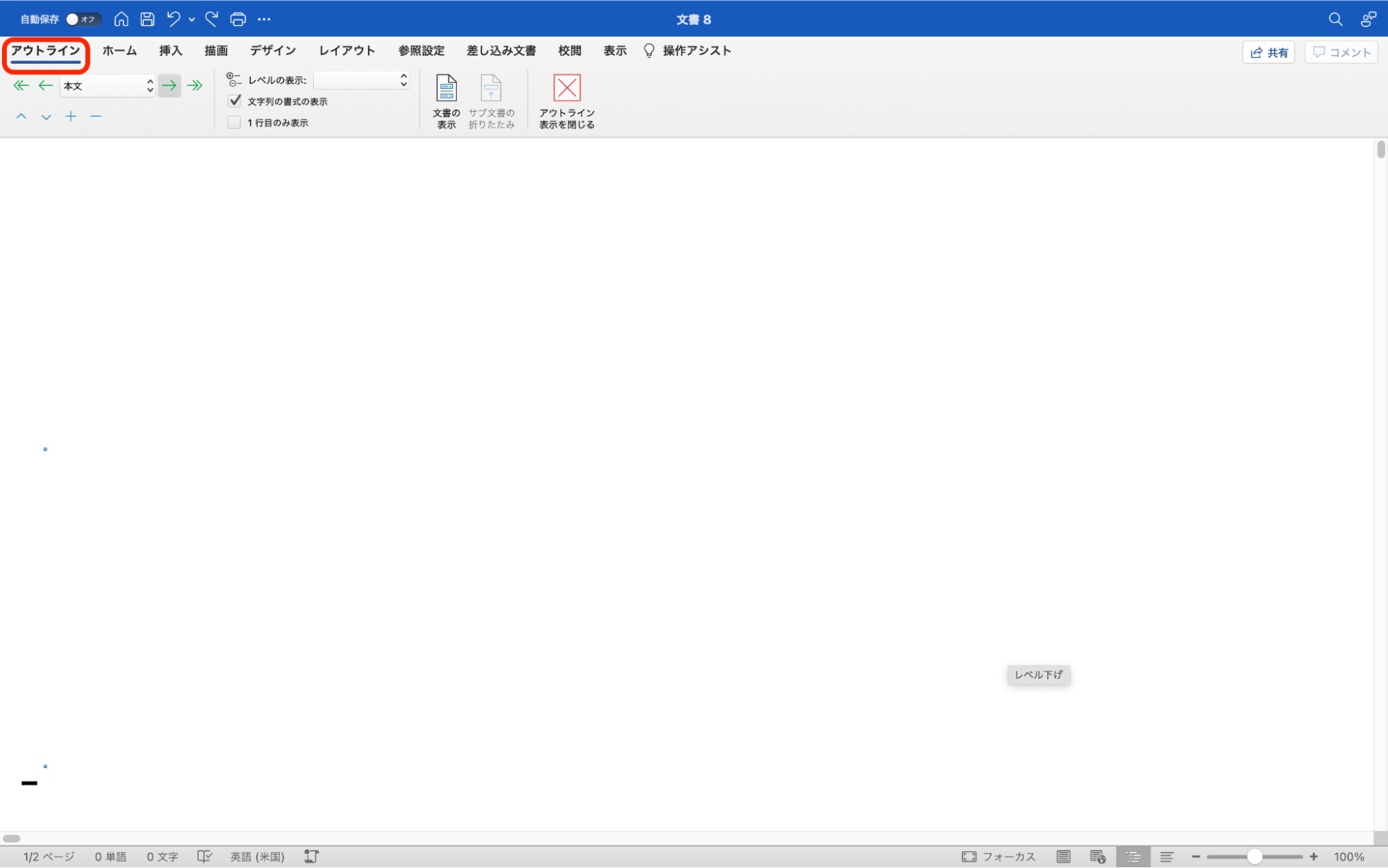Open spelling check book icon
Viewport: 1388px width, 868px height.
coord(205,857)
